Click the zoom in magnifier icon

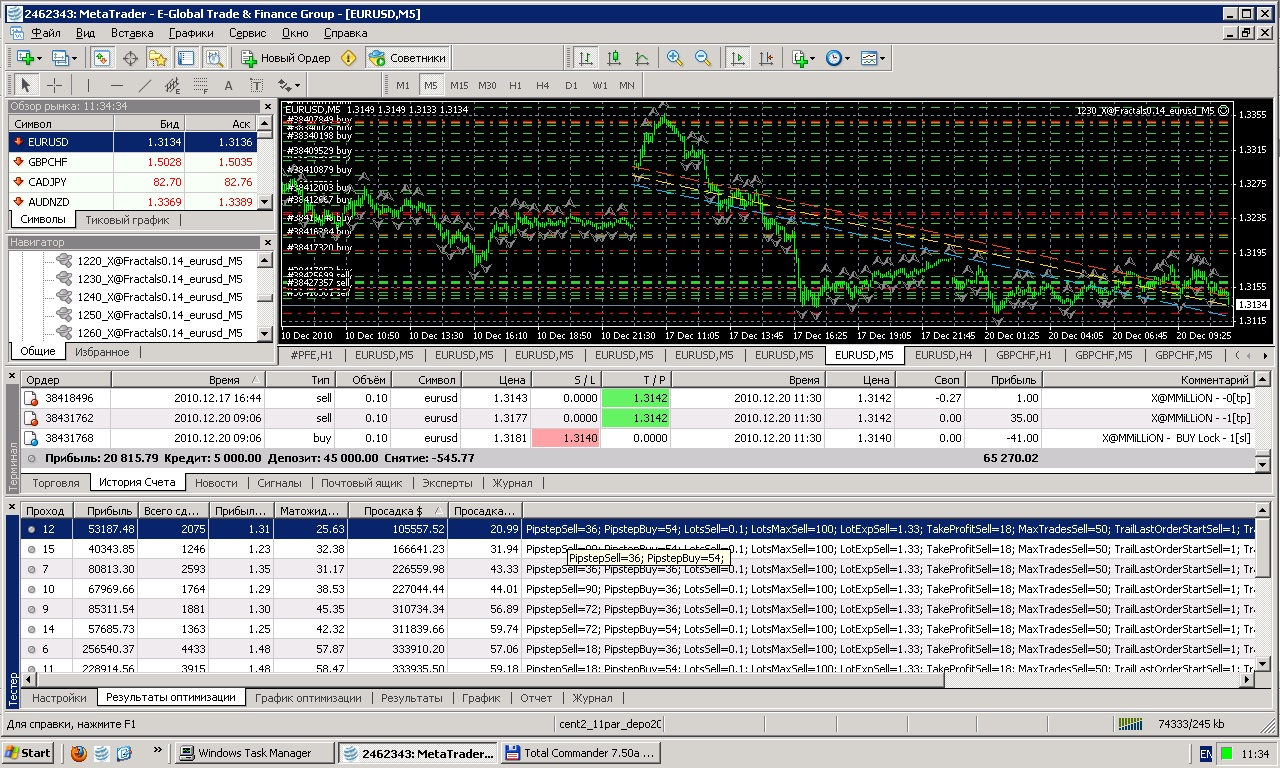675,59
